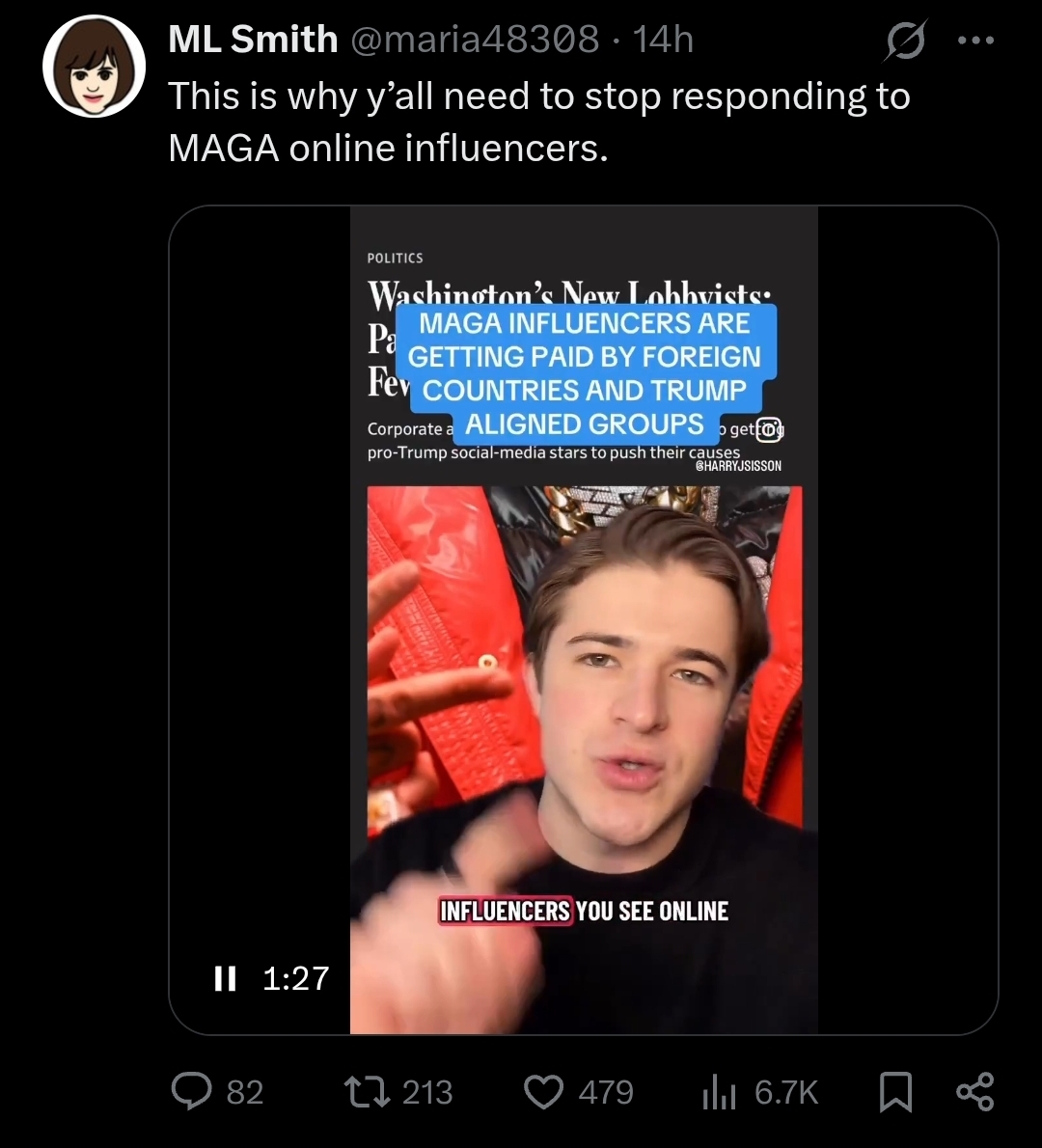Open the three-dot more options menu
The width and height of the screenshot is (1042, 1148).
(976, 41)
